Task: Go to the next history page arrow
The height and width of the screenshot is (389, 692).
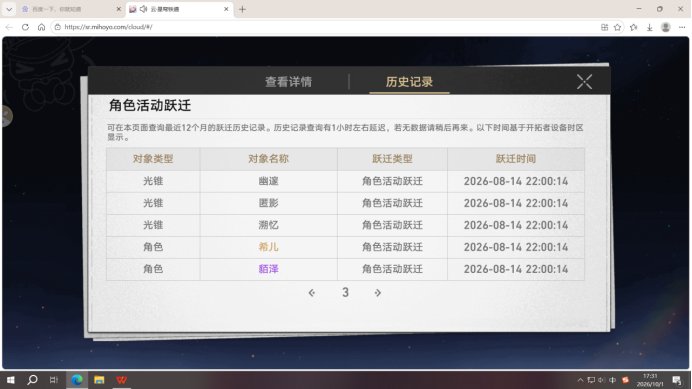Action: (378, 293)
